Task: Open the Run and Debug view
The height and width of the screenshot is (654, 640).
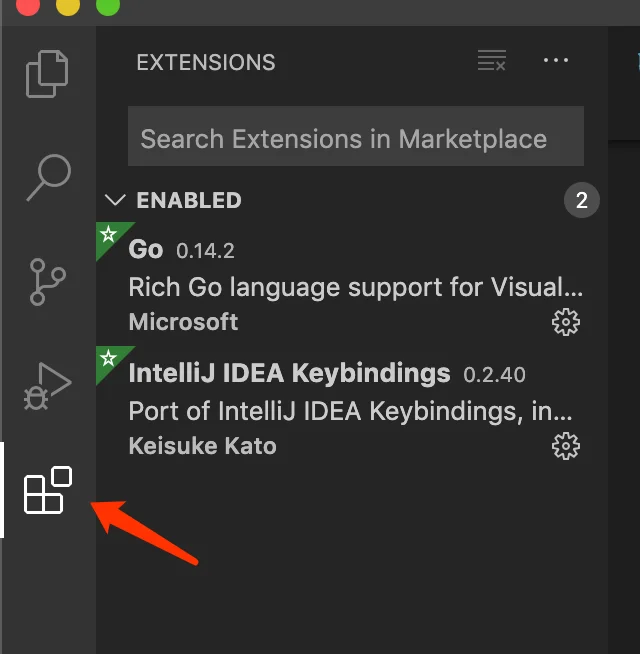Action: (48, 386)
